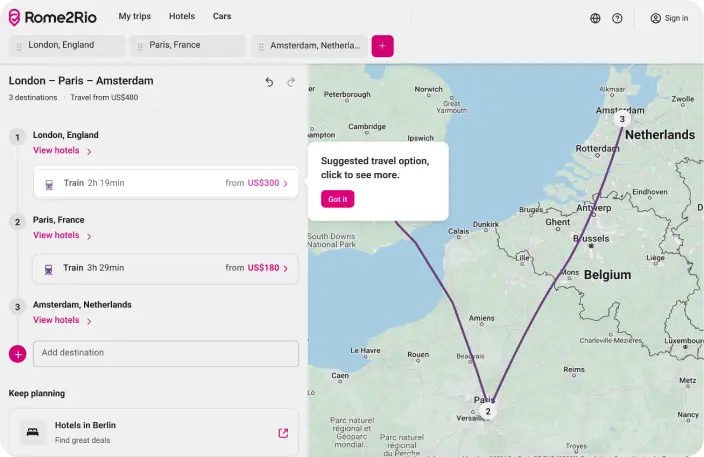Click train icon in 3h 29min row
The height and width of the screenshot is (457, 704).
[48, 269]
